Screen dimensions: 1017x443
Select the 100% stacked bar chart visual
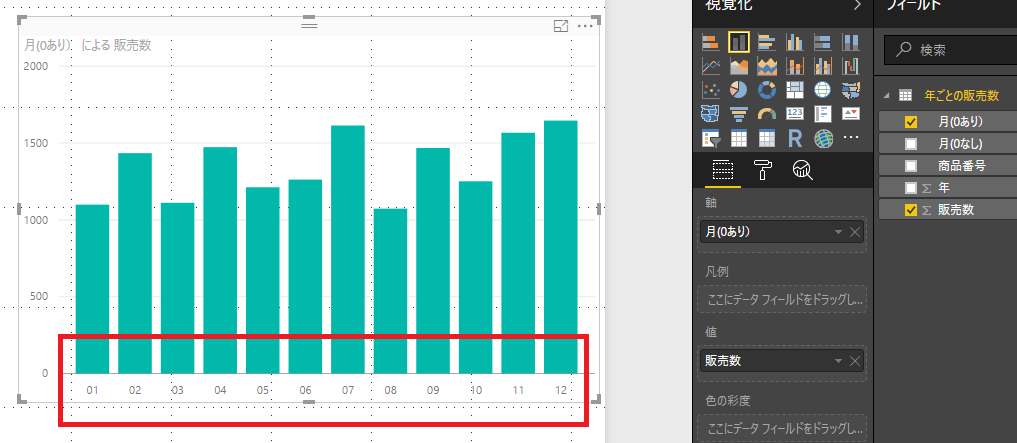[822, 43]
